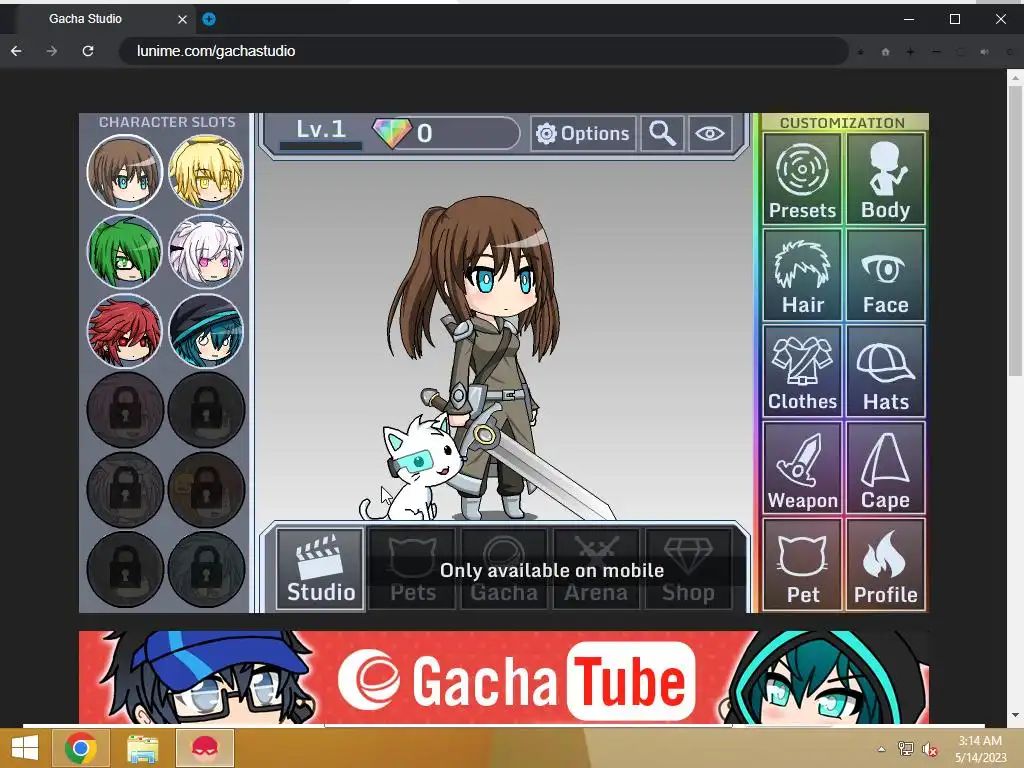The image size is (1024, 768).
Task: Open the Hair customization panel
Action: [802, 275]
